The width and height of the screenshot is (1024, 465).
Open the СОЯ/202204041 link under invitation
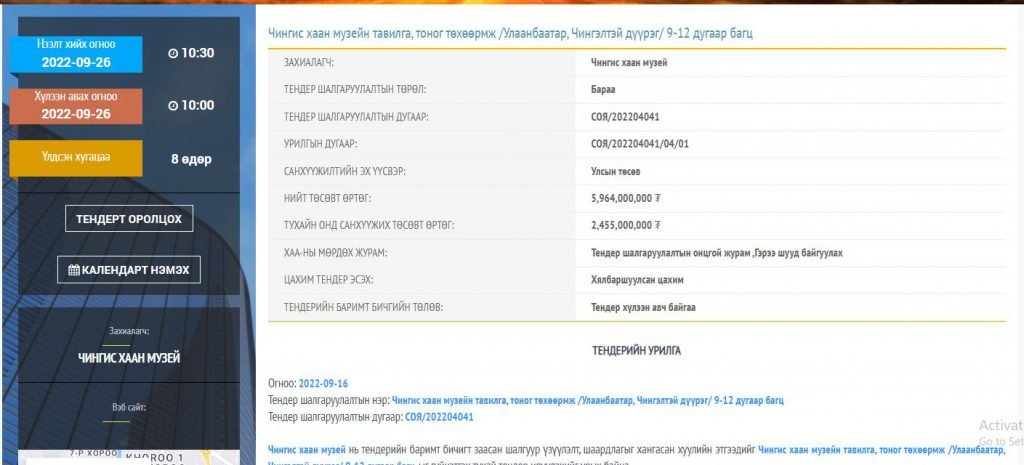coord(439,417)
